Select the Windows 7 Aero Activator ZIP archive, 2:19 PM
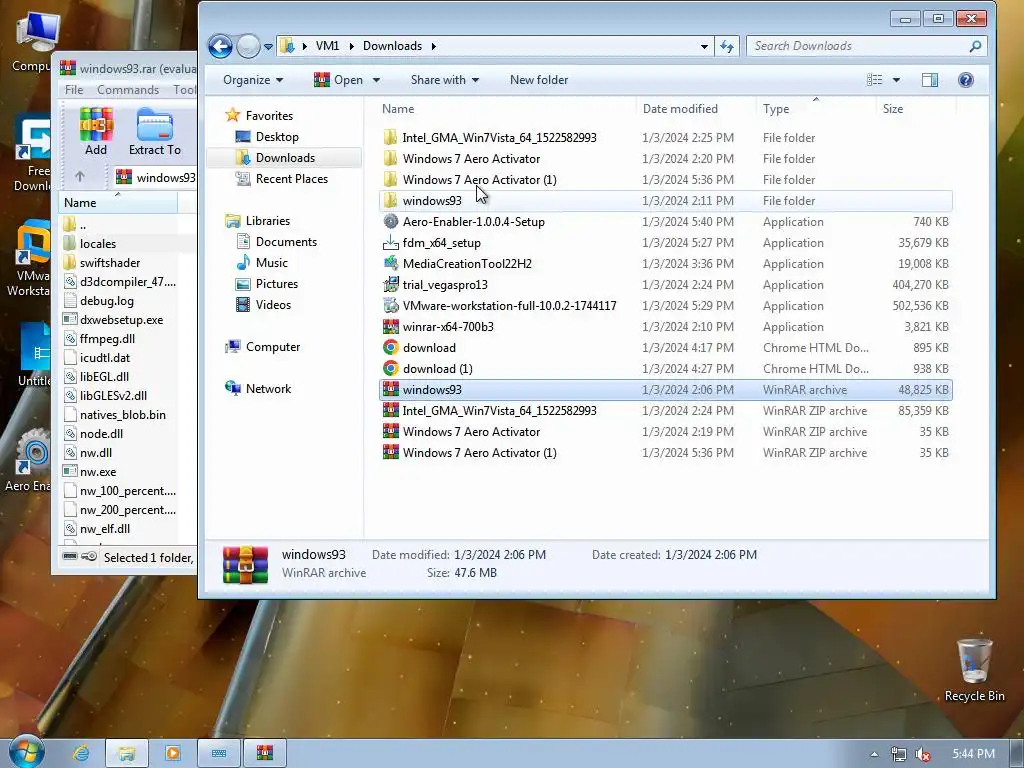The image size is (1024, 768). point(665,431)
